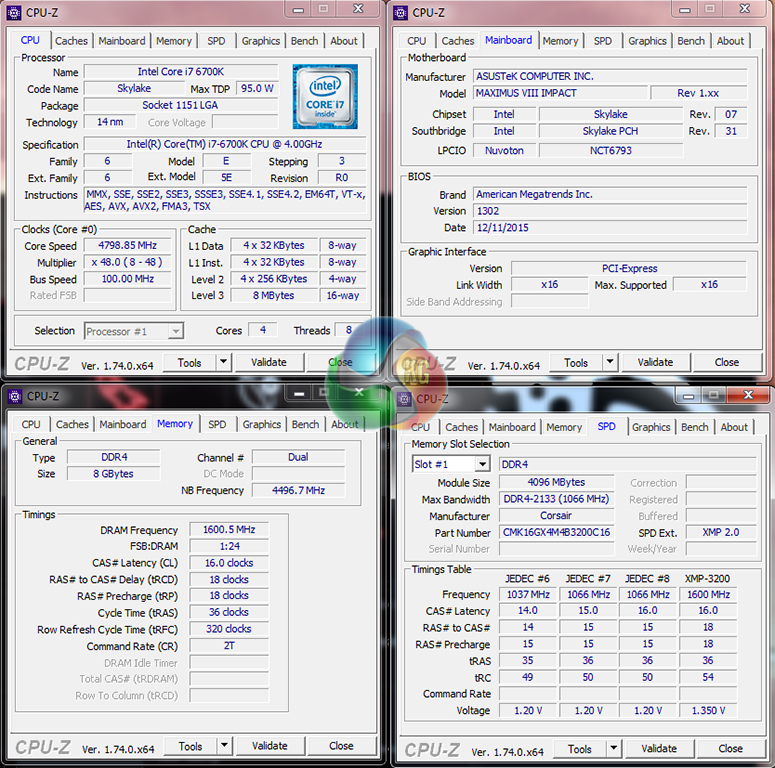Screen dimensions: 775x768
Task: Expand Tools dropdown arrow in the Mainboard window
Action: [610, 362]
